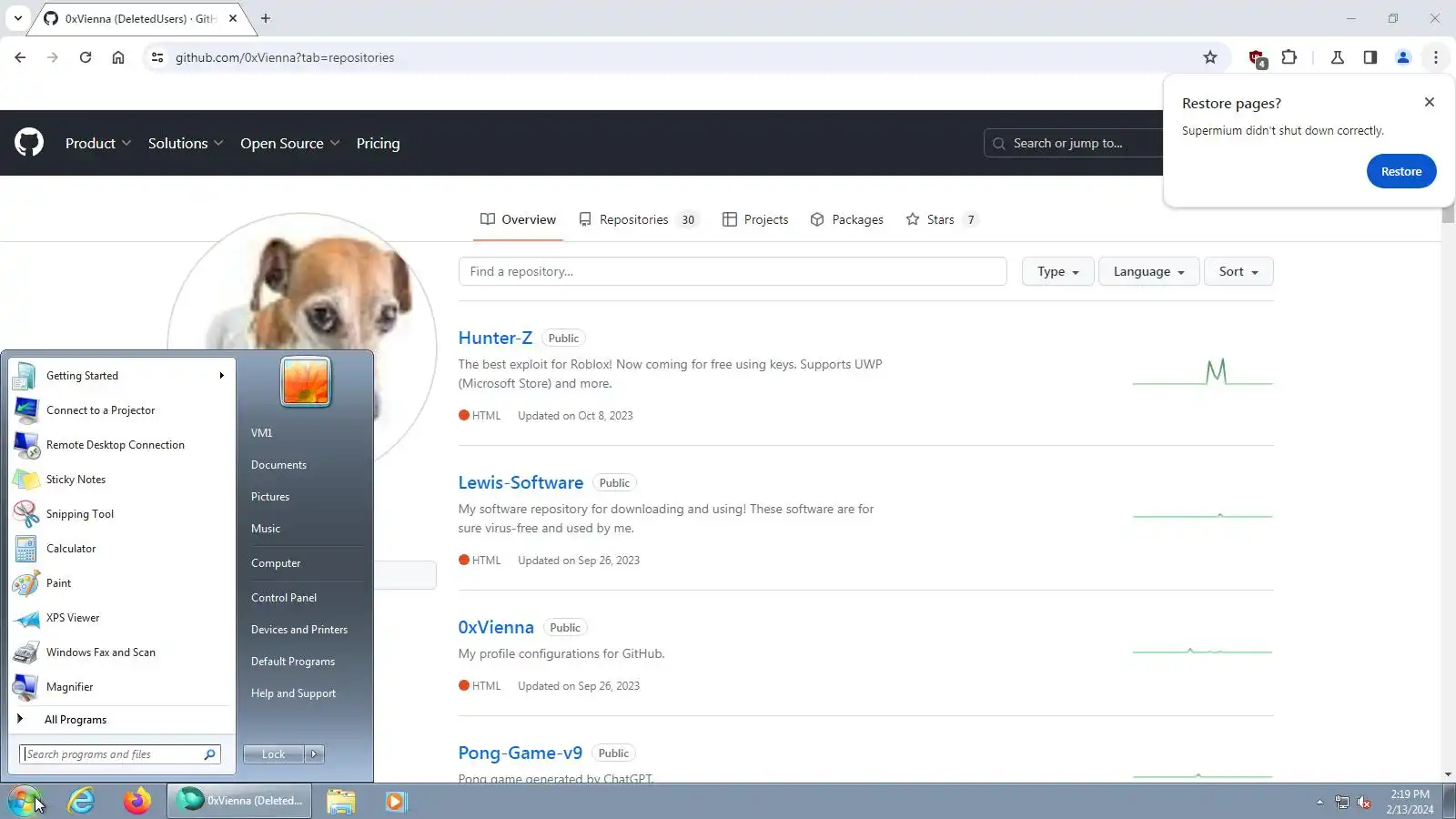
Task: Open the 0xVienna repository link
Action: [x=496, y=627]
